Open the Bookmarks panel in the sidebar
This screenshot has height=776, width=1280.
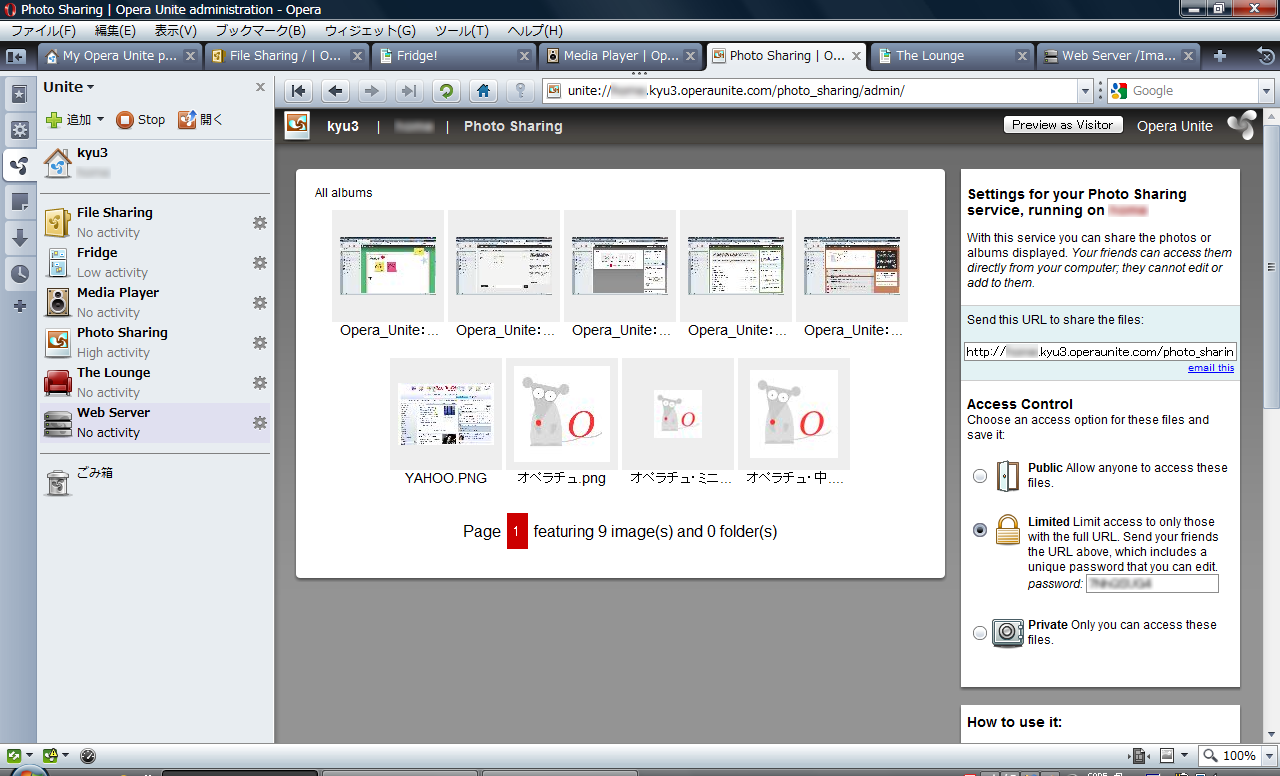pos(19,95)
